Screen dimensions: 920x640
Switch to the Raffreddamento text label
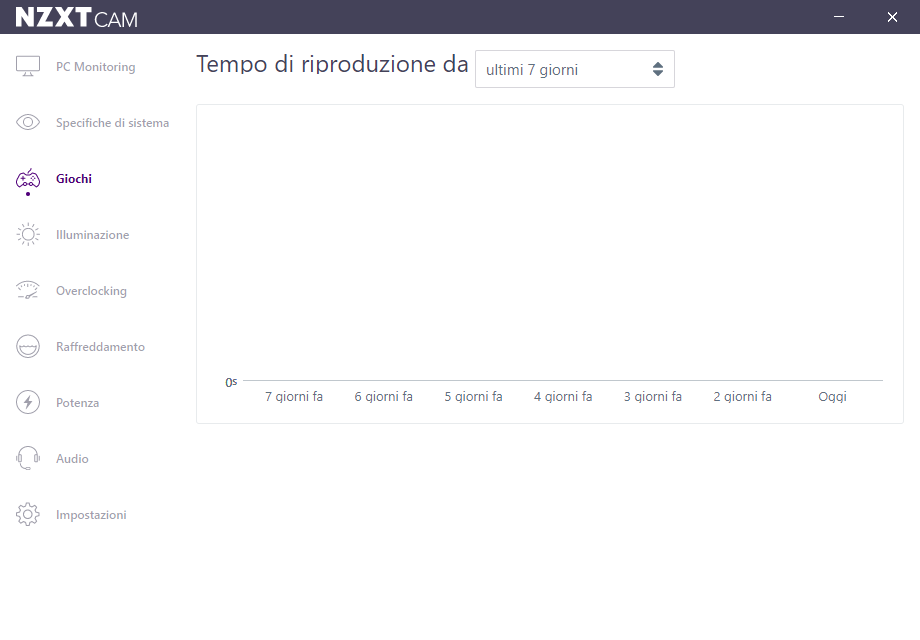(100, 347)
